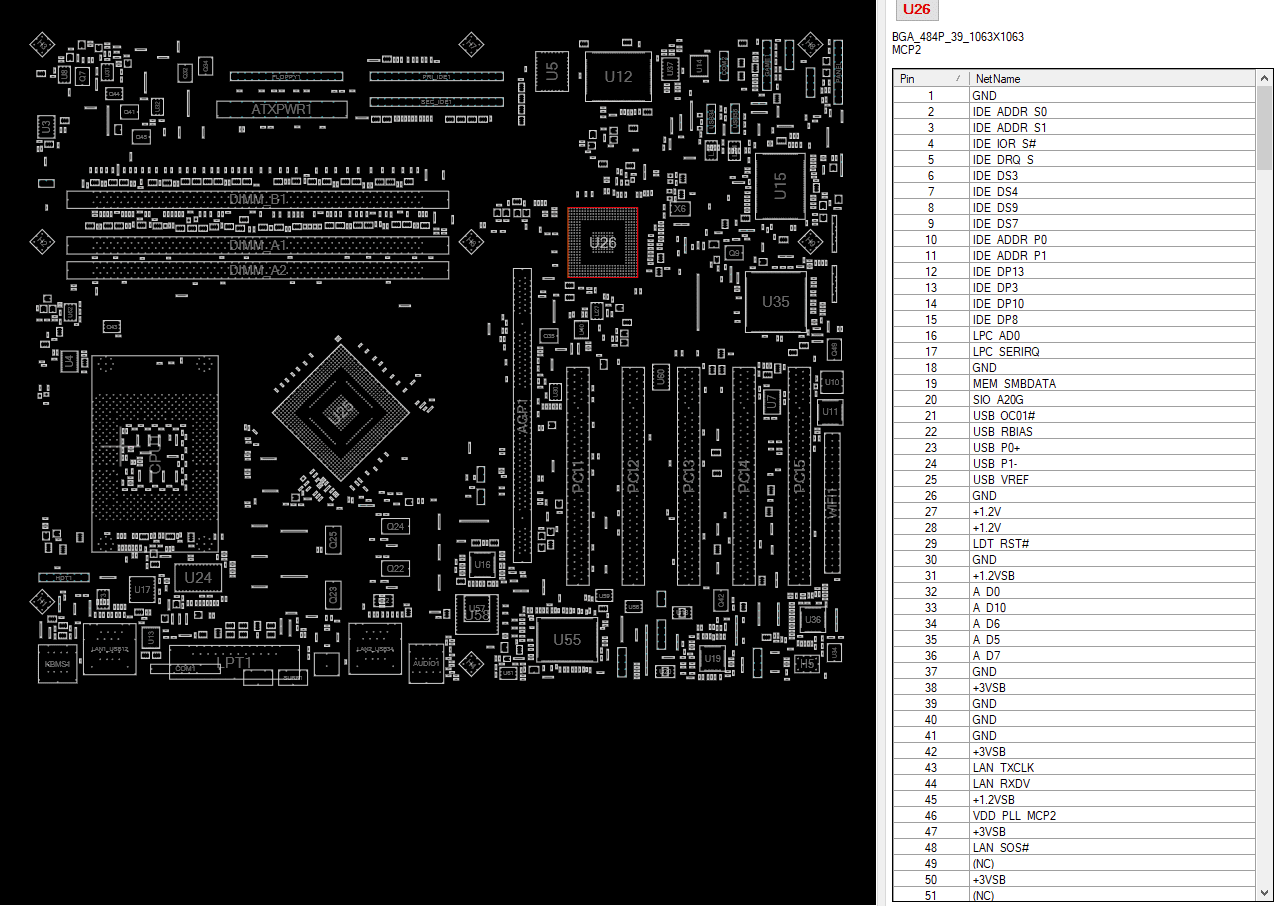Select the U36 component
Viewport: 1278px width, 906px height.
tap(813, 620)
